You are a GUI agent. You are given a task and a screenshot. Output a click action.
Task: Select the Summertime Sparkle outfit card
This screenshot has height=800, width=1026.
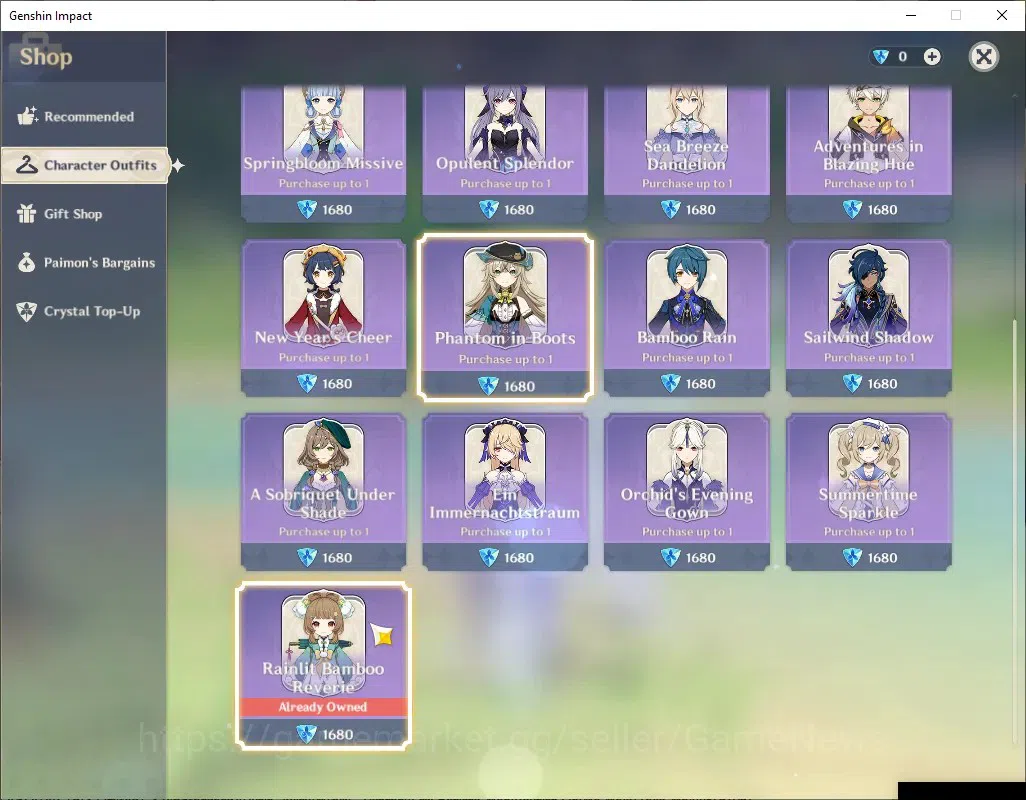(x=868, y=492)
